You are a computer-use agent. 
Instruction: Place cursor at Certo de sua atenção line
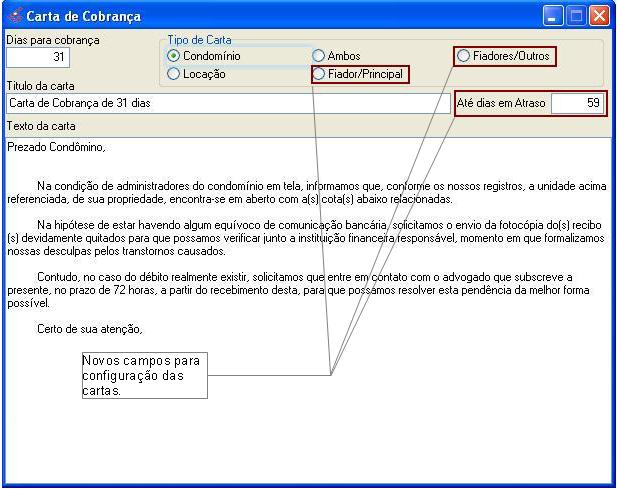(90, 328)
